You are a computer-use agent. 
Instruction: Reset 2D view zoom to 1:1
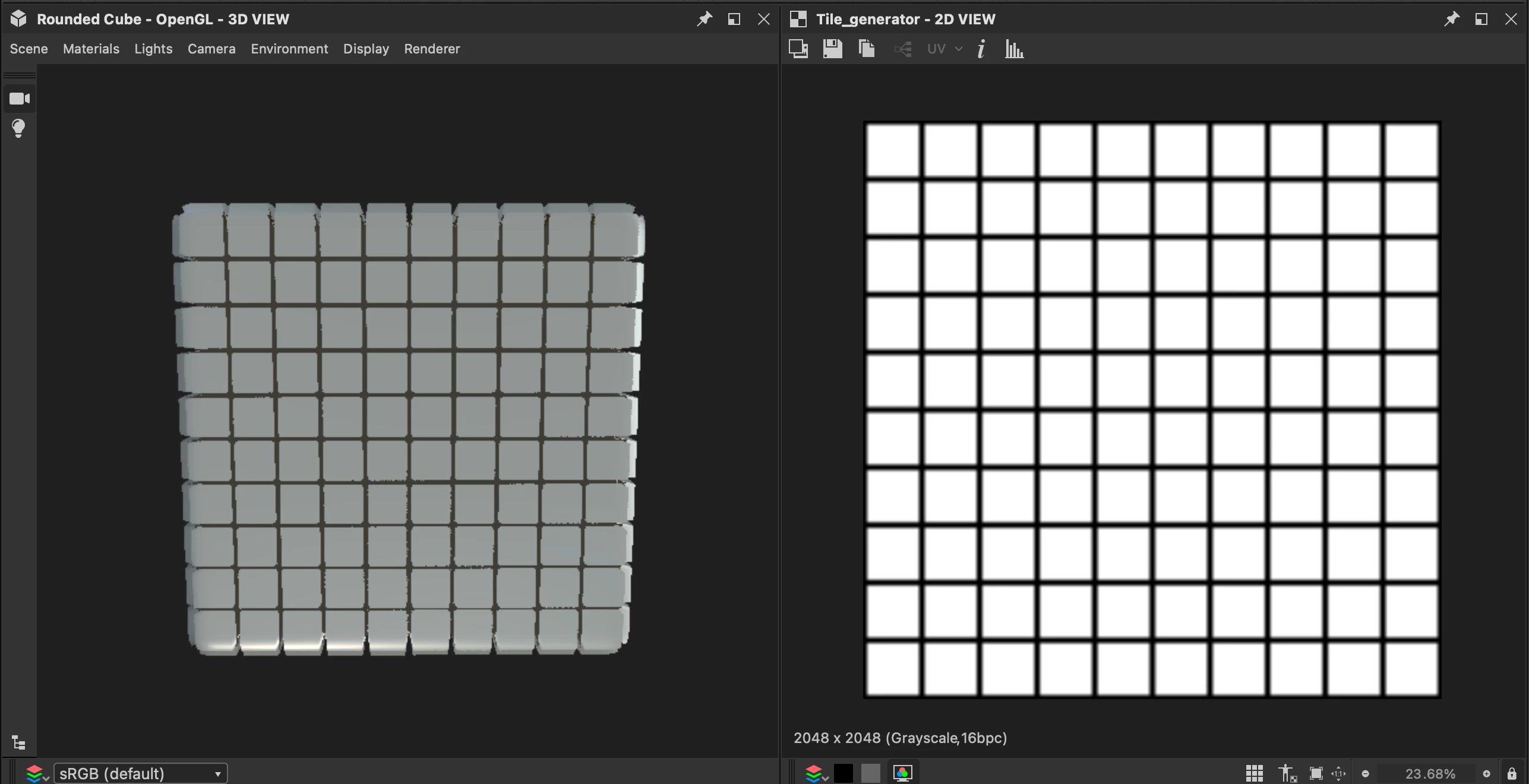(x=1339, y=773)
